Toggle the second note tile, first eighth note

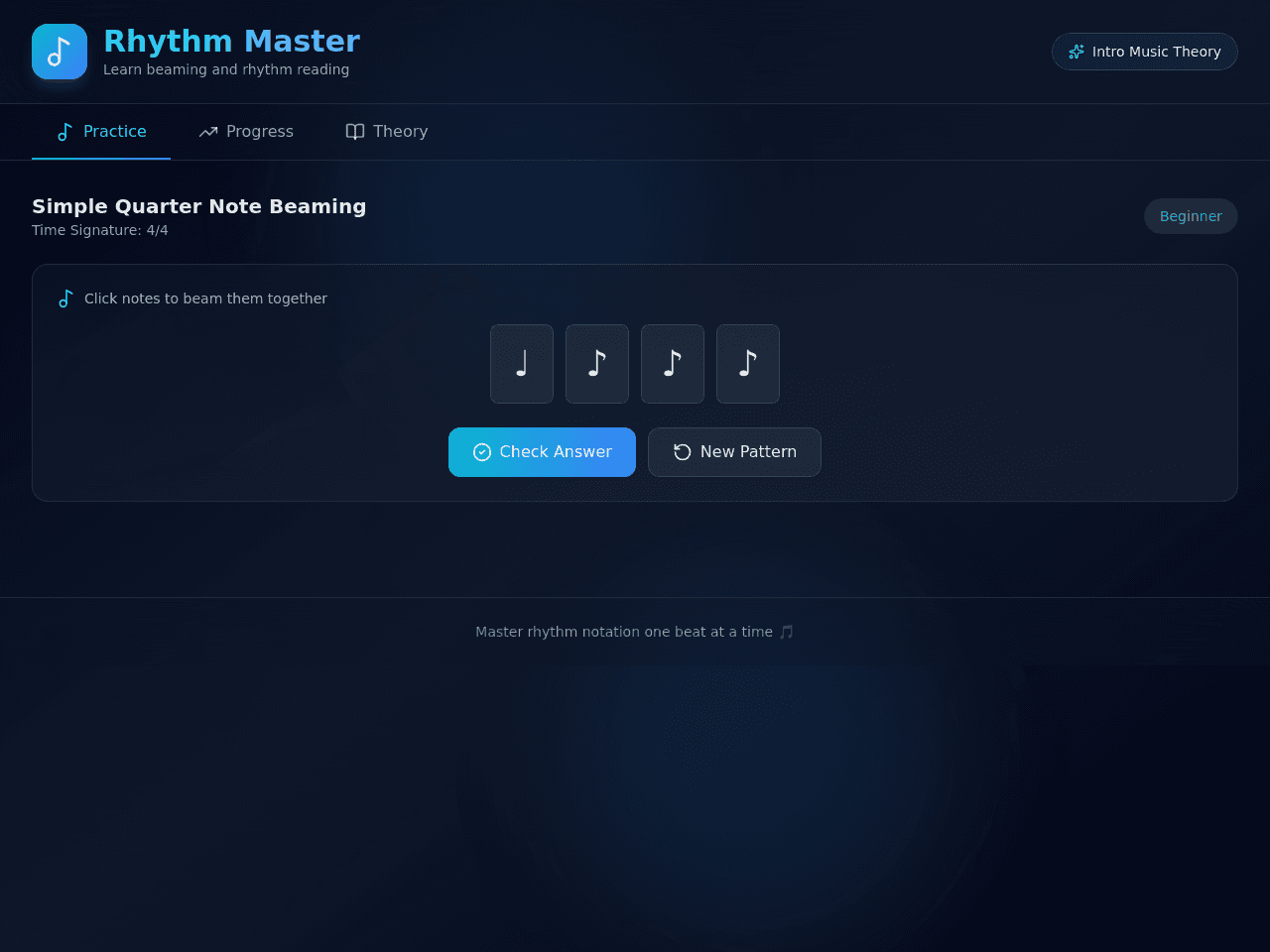tap(597, 364)
